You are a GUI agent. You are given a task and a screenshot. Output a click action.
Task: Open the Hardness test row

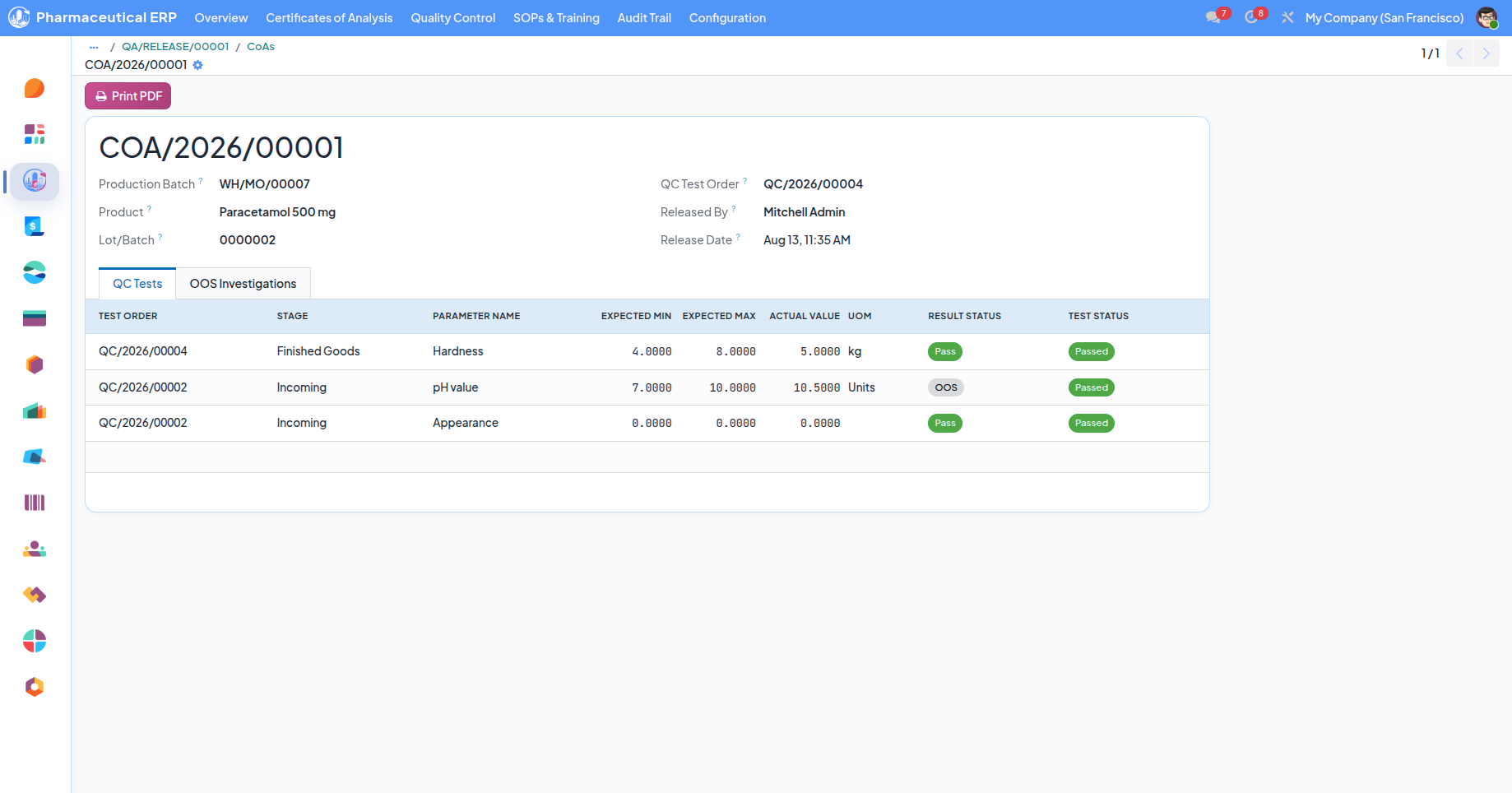[x=647, y=351]
